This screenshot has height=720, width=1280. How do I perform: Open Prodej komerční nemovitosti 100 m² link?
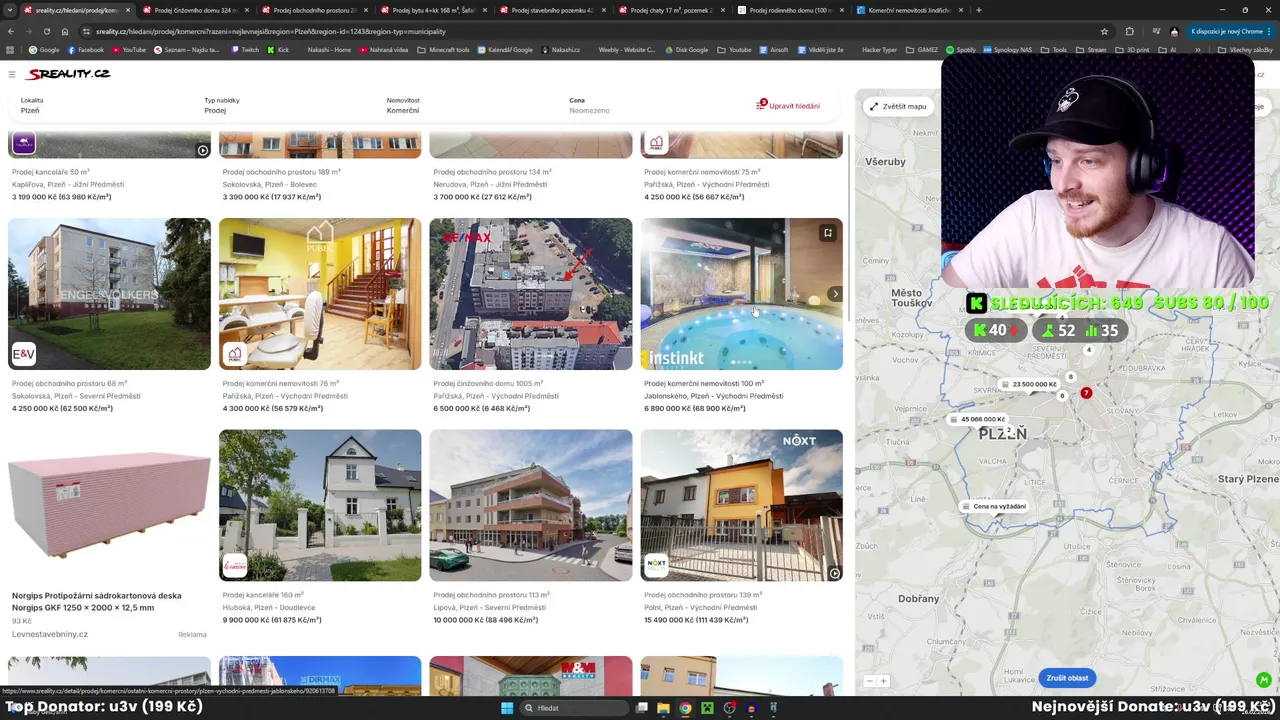pos(704,383)
